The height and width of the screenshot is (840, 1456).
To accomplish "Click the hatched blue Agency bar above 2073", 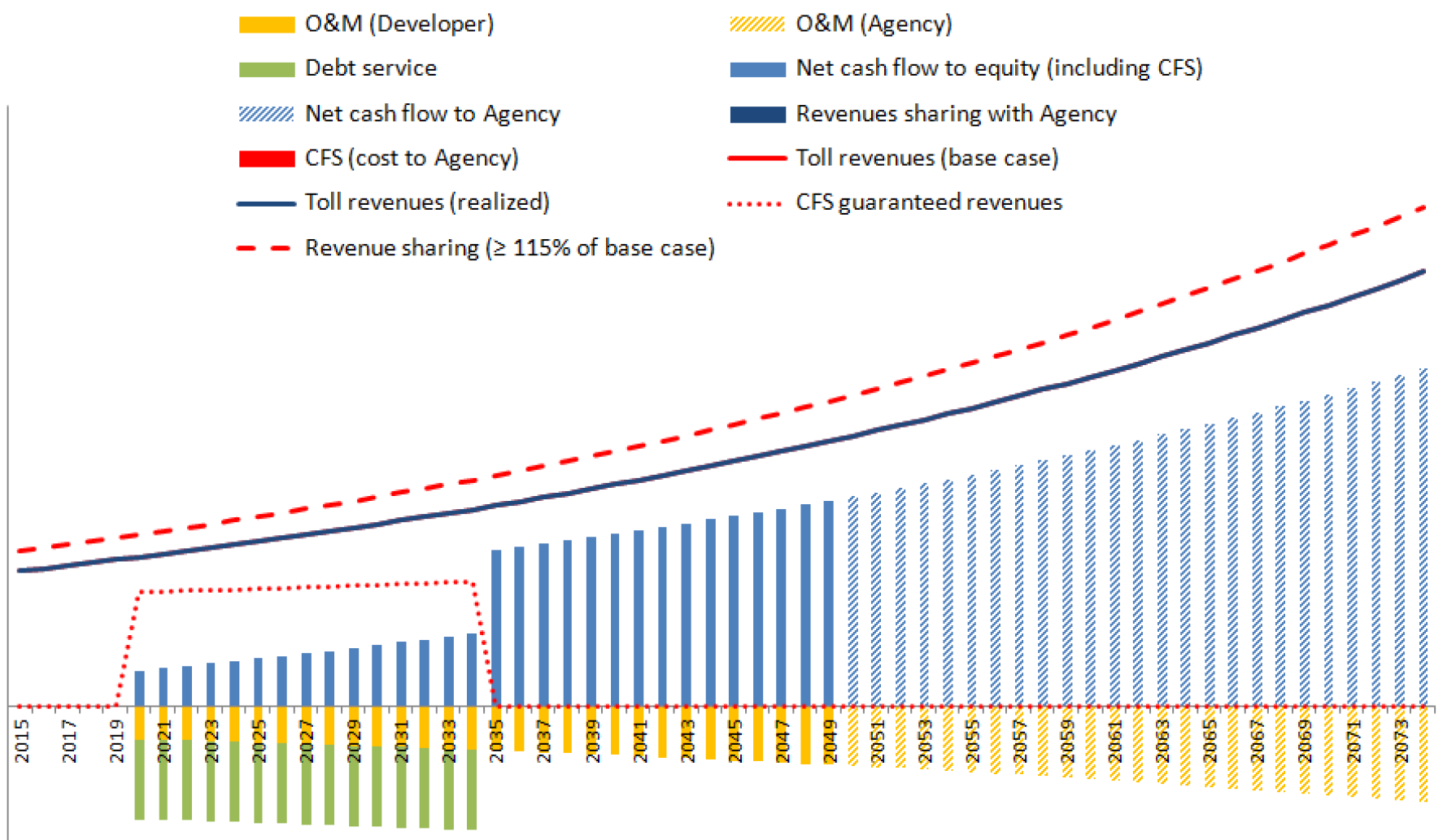I will (x=1400, y=541).
